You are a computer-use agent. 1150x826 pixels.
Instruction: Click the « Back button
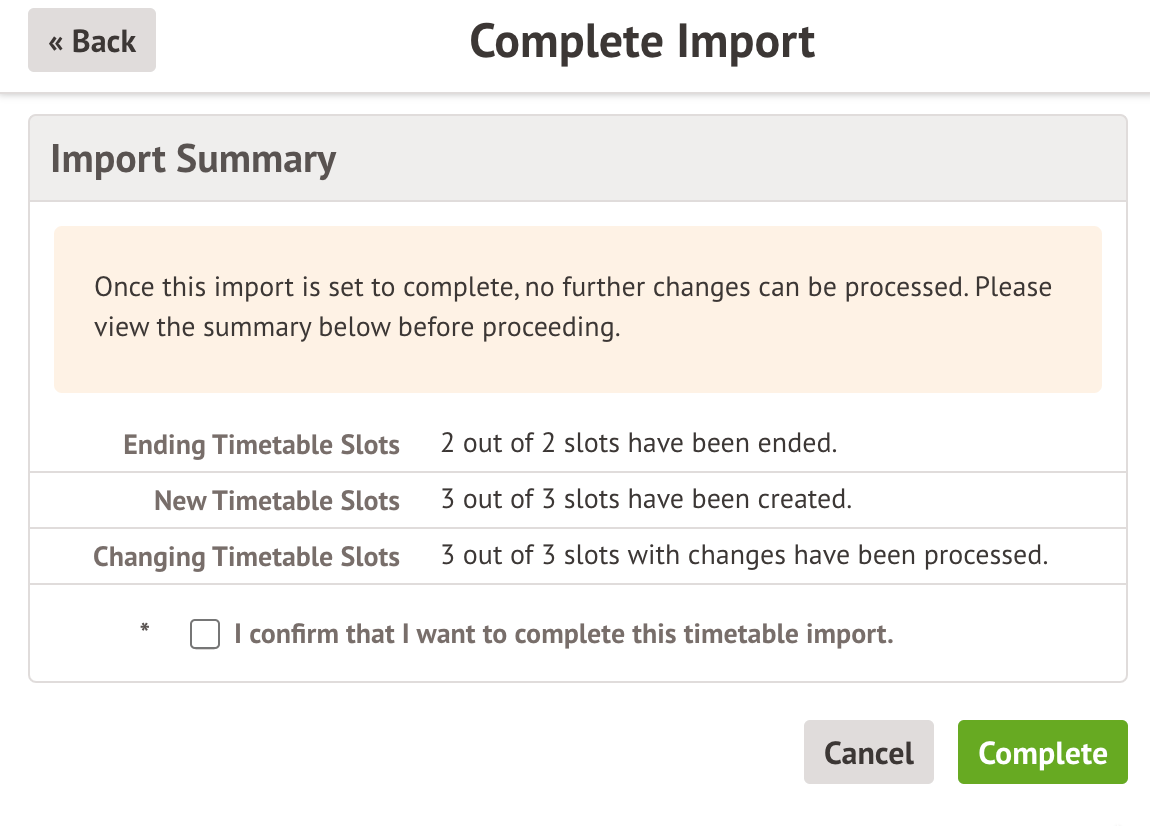(92, 41)
